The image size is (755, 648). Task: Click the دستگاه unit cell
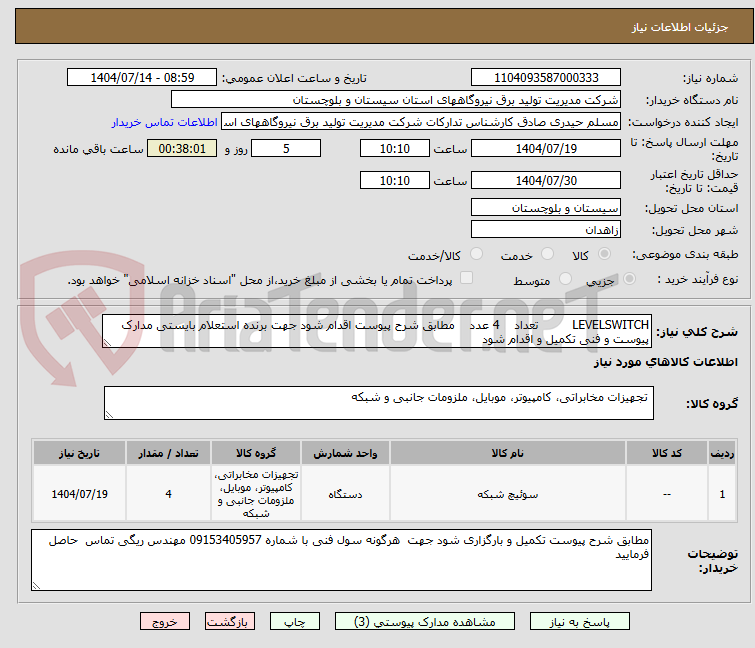pyautogui.click(x=345, y=494)
